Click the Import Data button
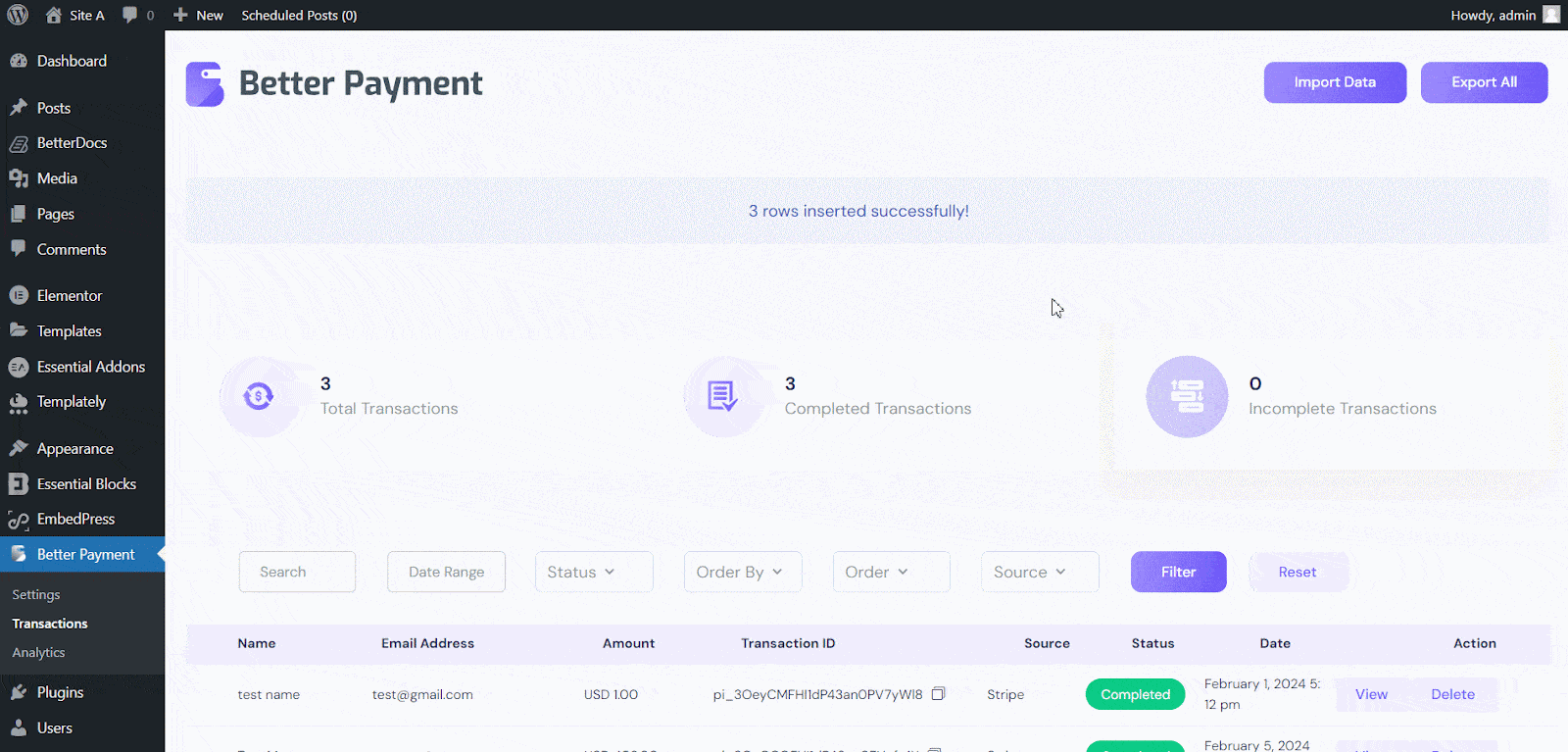The width and height of the screenshot is (1568, 752). 1335,82
